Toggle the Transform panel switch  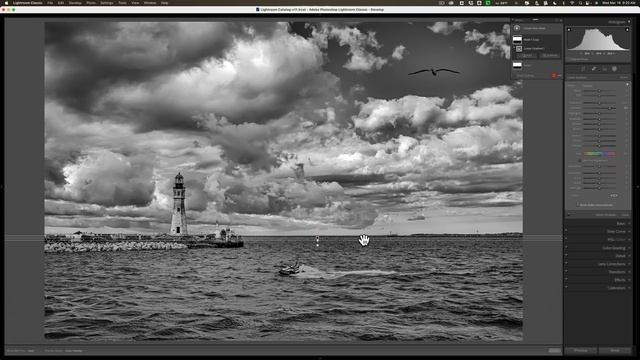(x=566, y=272)
